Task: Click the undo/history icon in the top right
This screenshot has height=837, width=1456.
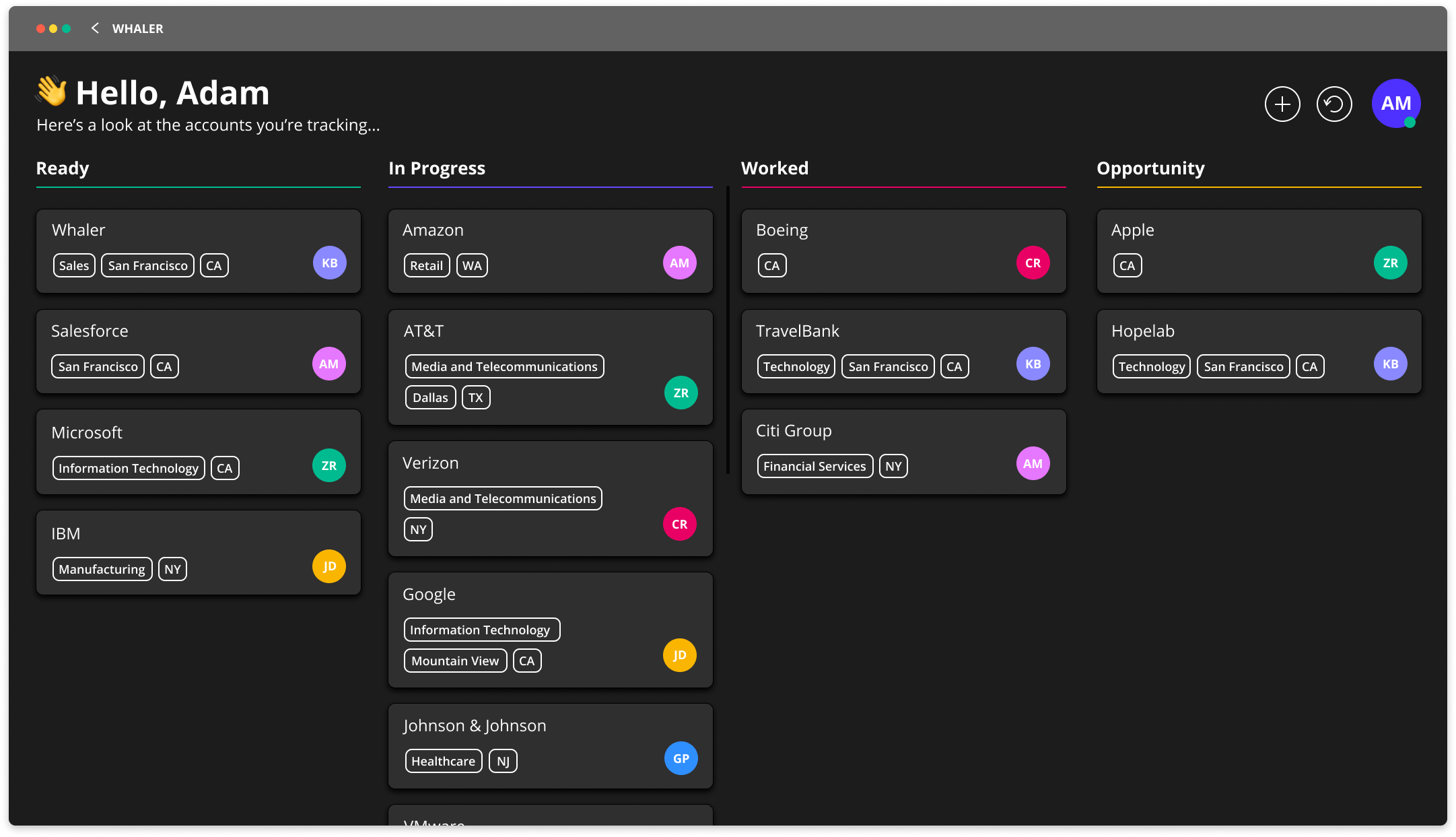Action: (1334, 104)
